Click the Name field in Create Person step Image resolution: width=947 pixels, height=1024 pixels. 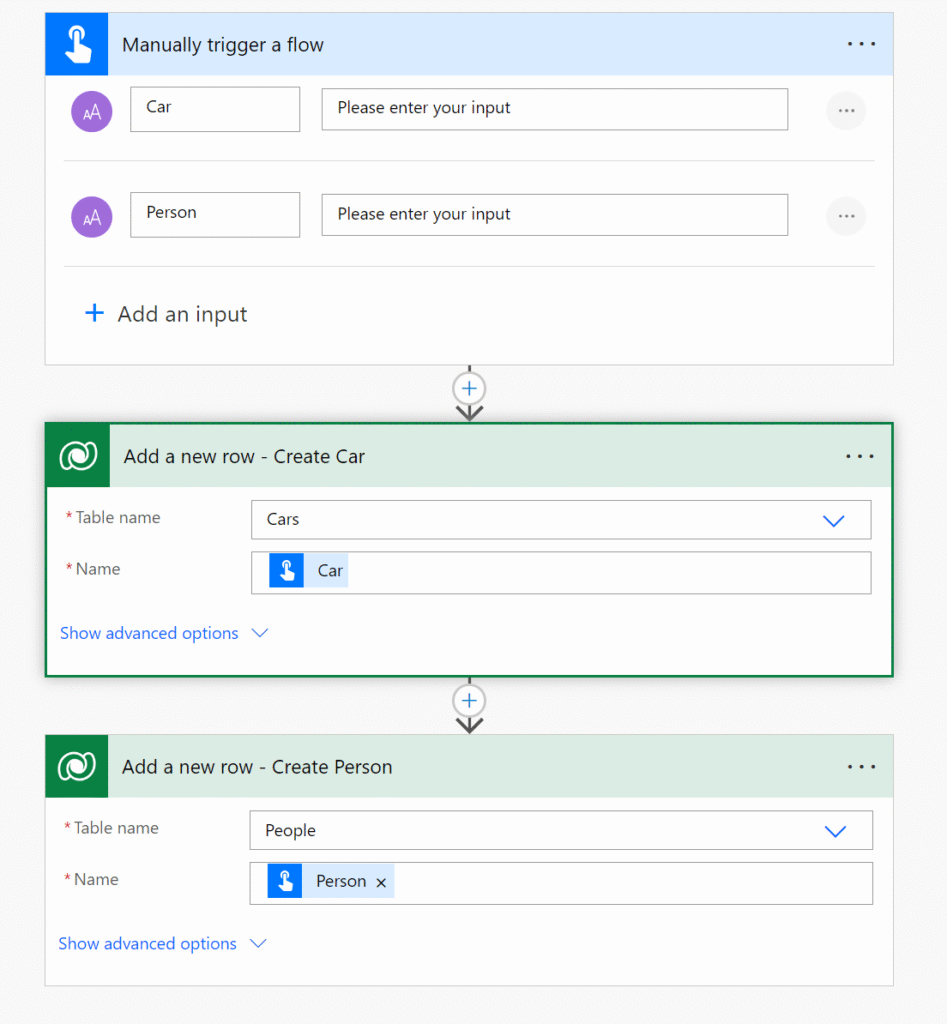pyautogui.click(x=561, y=883)
